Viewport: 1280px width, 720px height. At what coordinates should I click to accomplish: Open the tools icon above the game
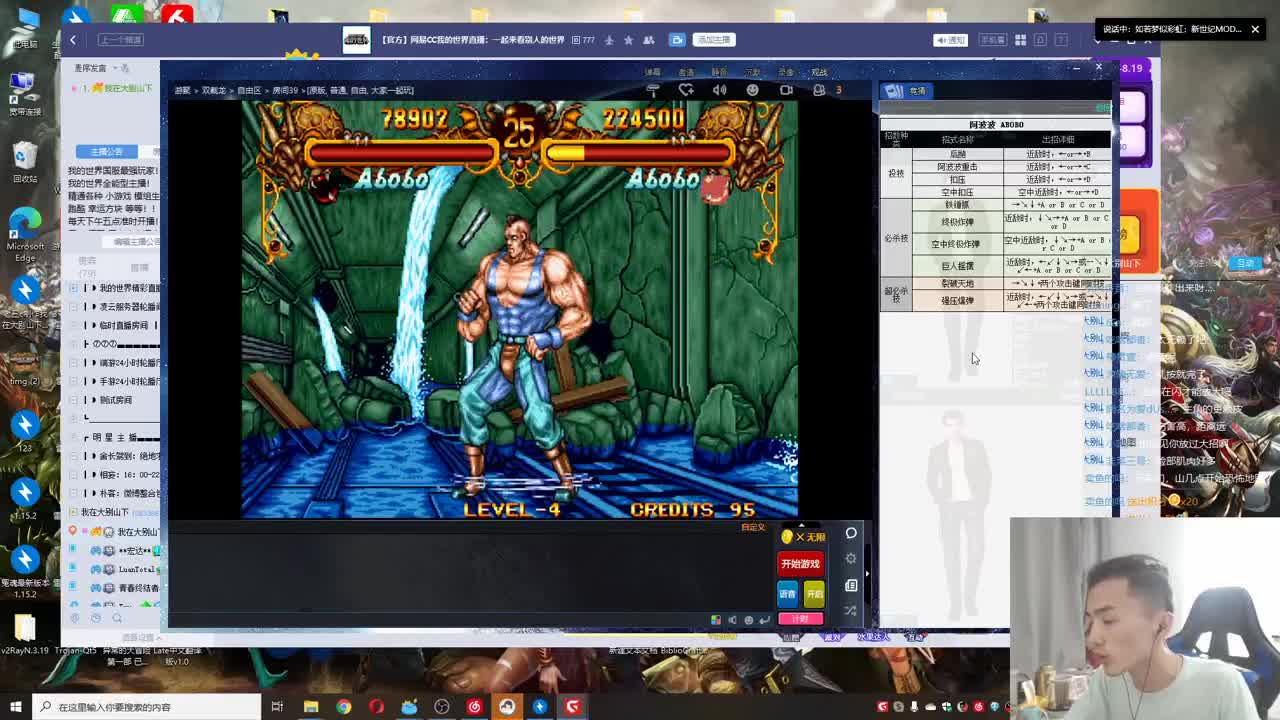[x=653, y=90]
